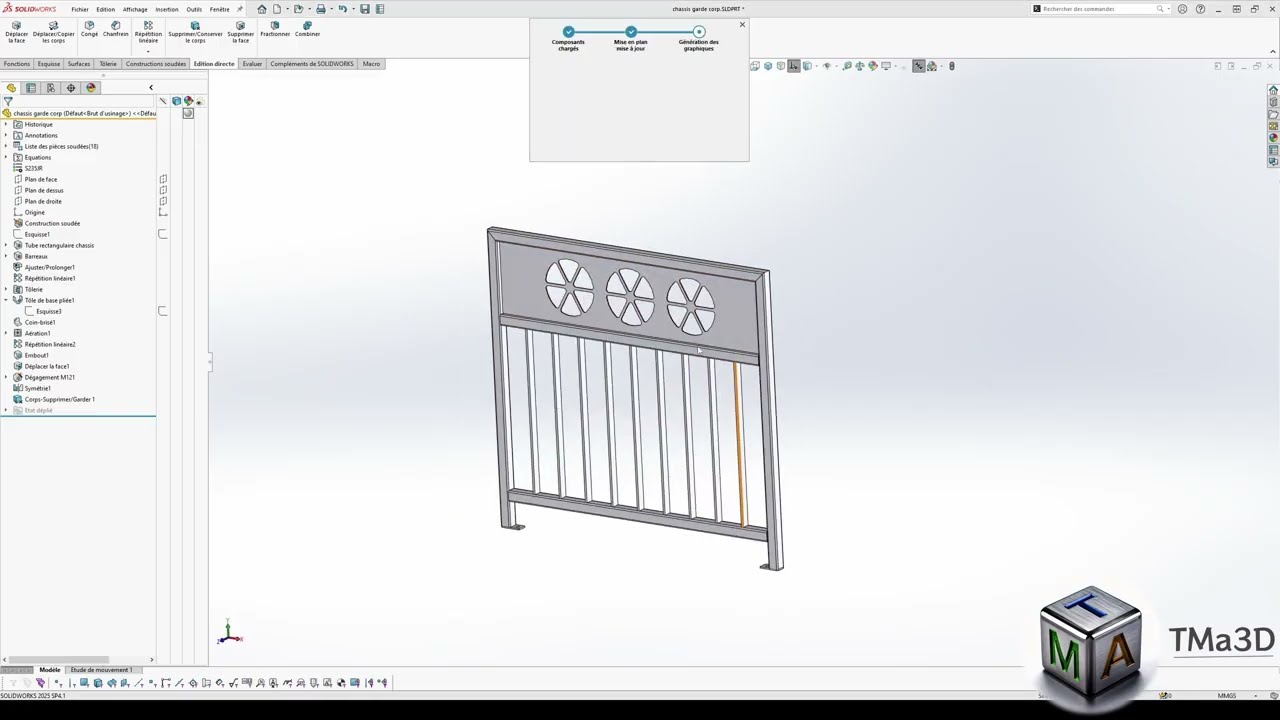Select the Déplacer/Copier les corps tool
Screen dimensions: 1280x720
point(53,32)
